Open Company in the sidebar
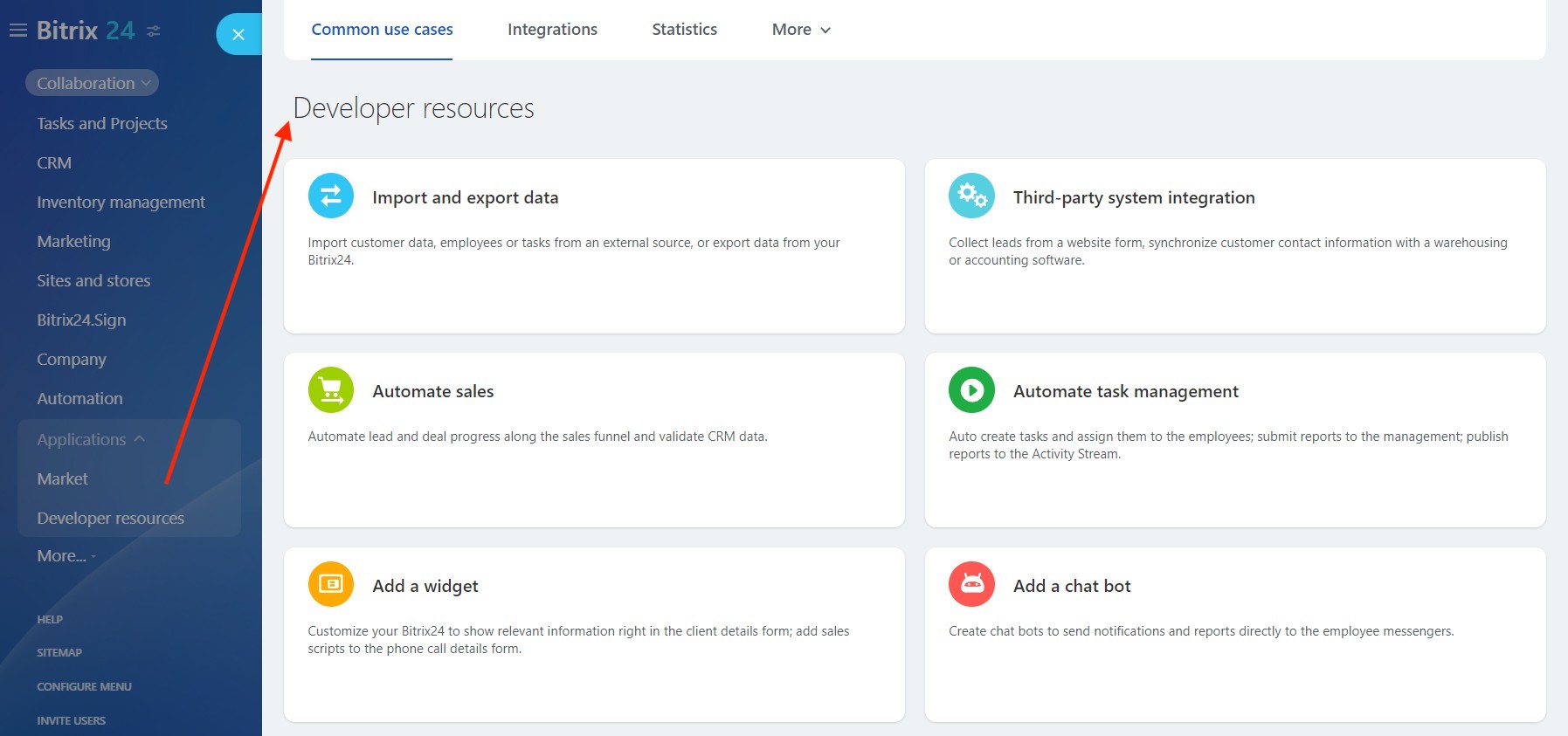This screenshot has height=736, width=1568. 72,359
